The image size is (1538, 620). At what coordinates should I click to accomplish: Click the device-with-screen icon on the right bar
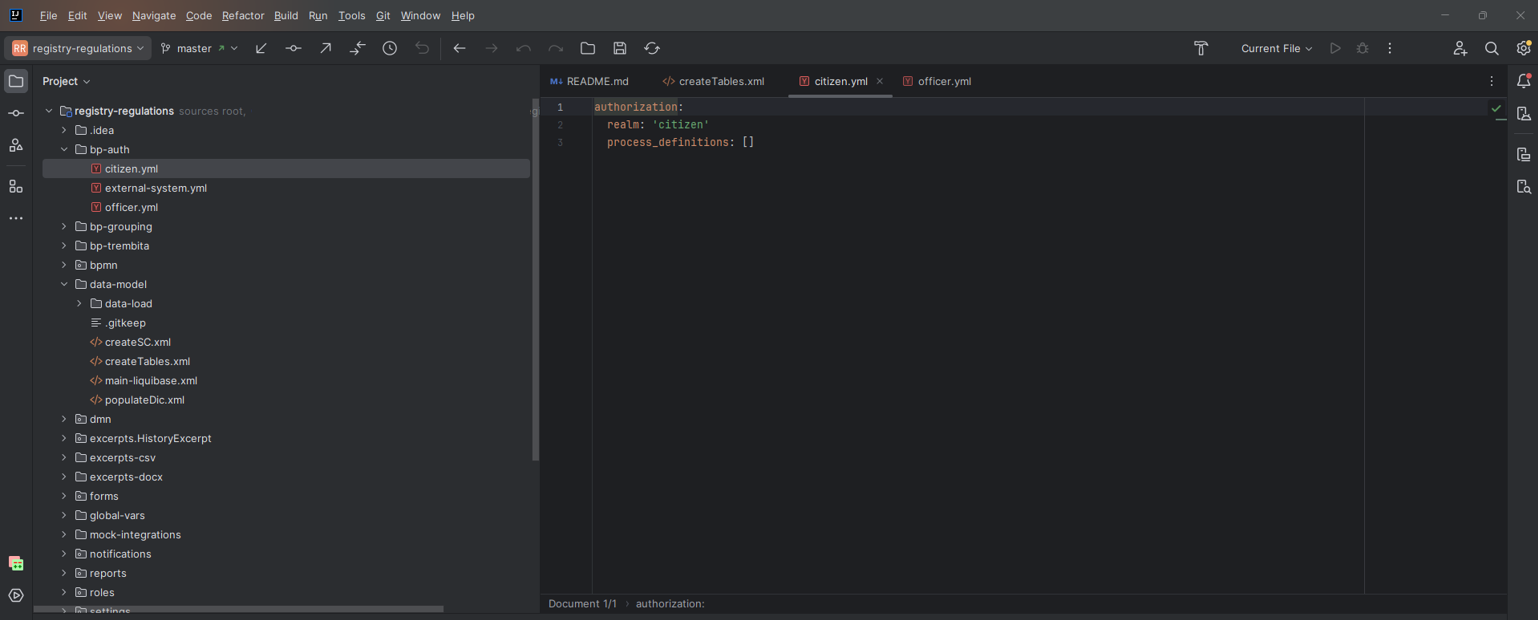coord(1524,155)
